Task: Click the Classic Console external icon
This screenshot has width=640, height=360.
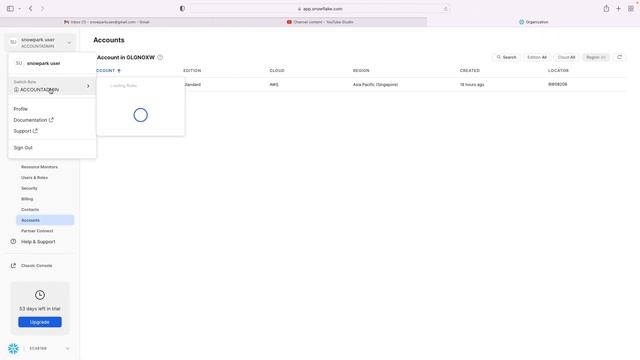Action: click(13, 266)
